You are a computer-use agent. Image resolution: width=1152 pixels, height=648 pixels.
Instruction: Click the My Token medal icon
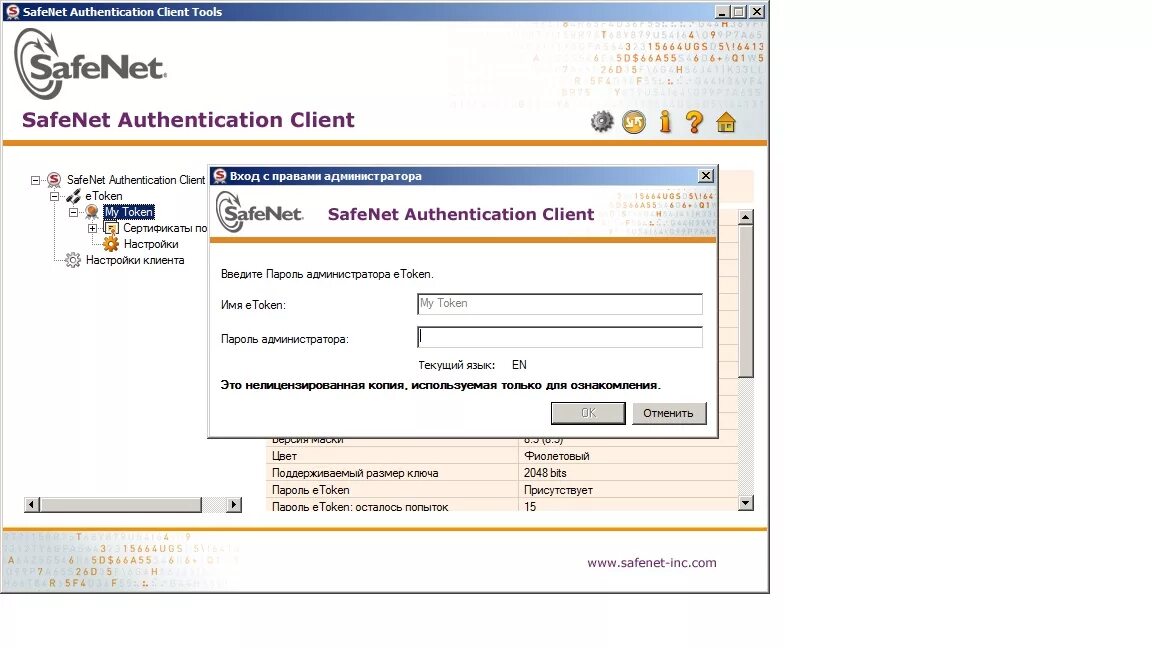pos(92,212)
